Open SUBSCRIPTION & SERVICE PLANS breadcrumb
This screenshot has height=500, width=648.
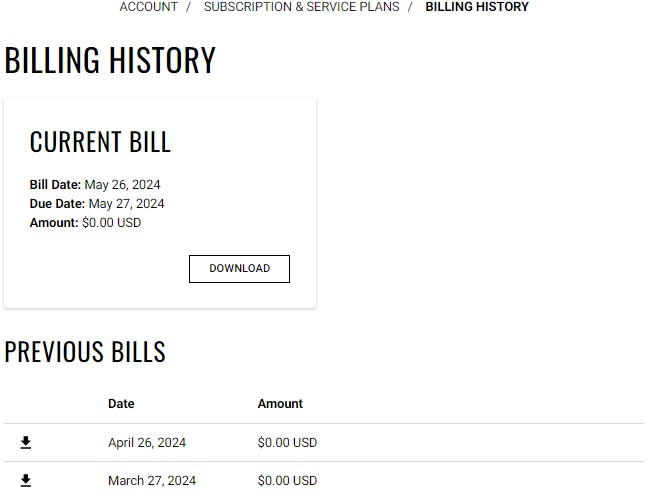(302, 7)
